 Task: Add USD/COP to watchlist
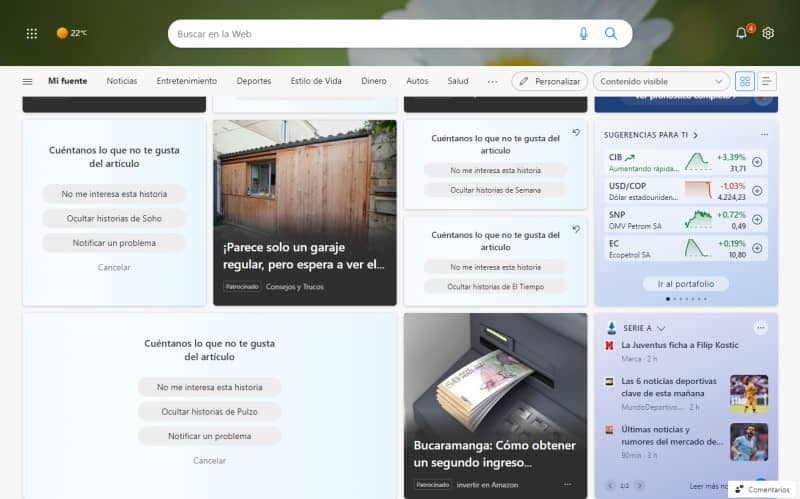[x=757, y=191]
